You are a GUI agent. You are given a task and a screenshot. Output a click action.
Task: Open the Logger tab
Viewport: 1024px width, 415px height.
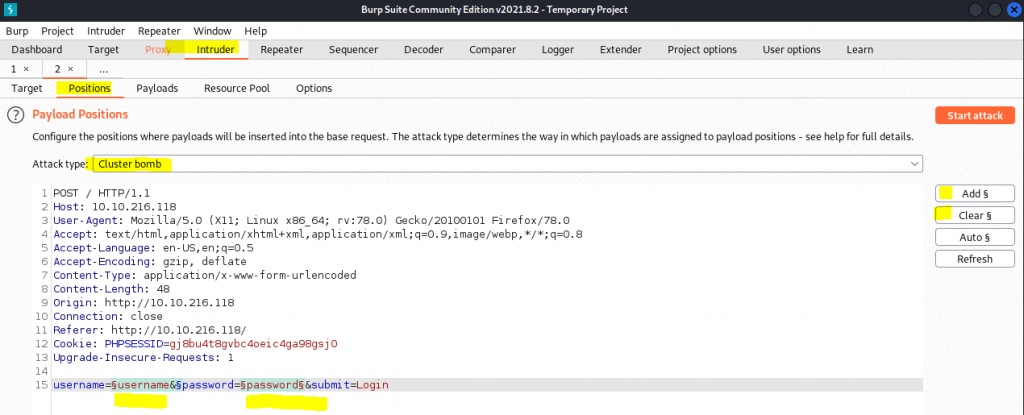click(558, 50)
